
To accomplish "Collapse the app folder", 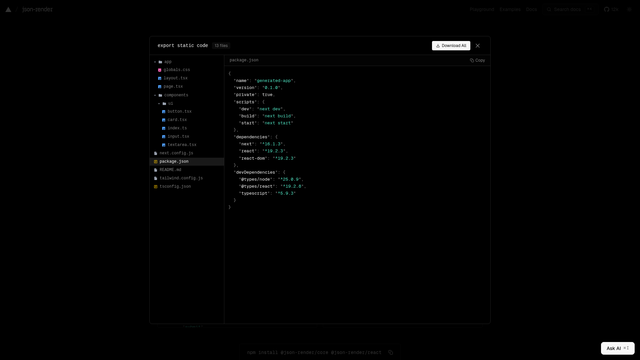I will (155, 62).
